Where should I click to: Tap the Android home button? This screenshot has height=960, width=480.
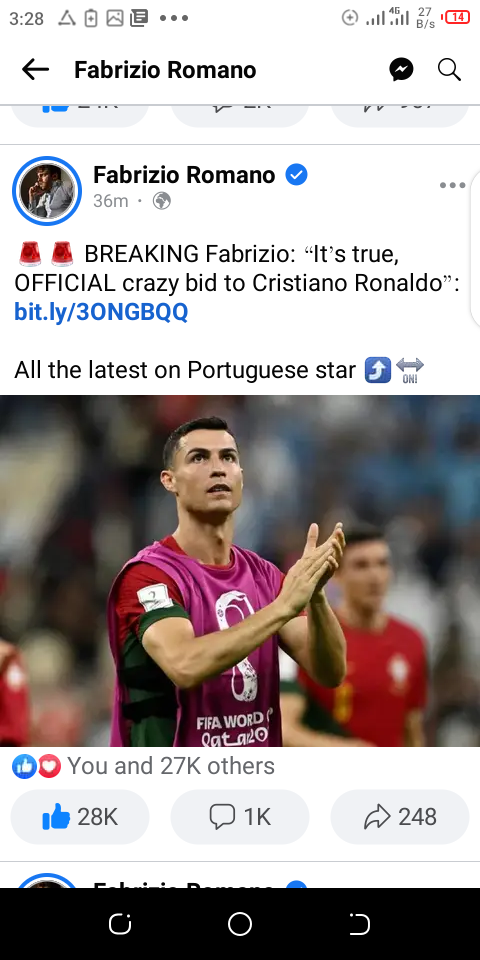tap(240, 924)
